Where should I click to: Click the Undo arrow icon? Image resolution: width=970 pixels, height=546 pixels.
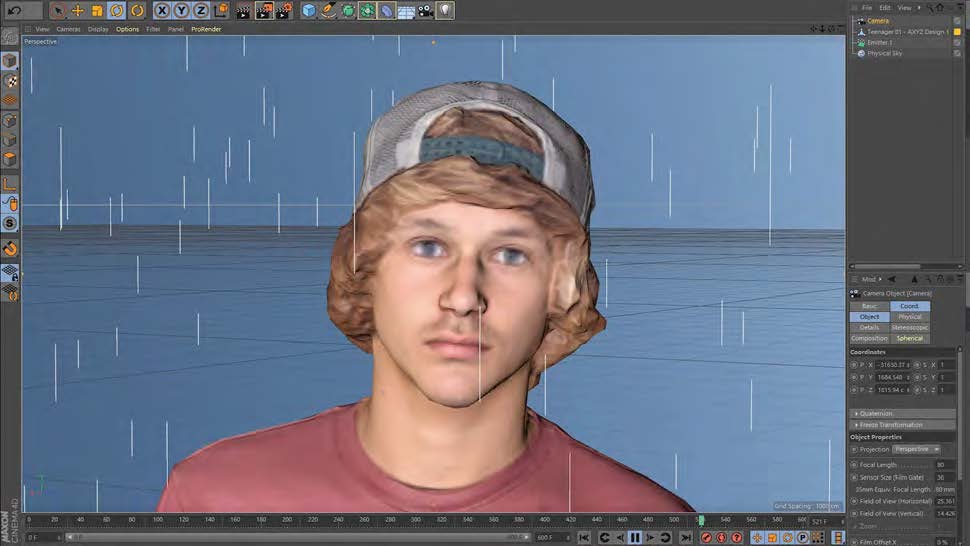click(14, 10)
